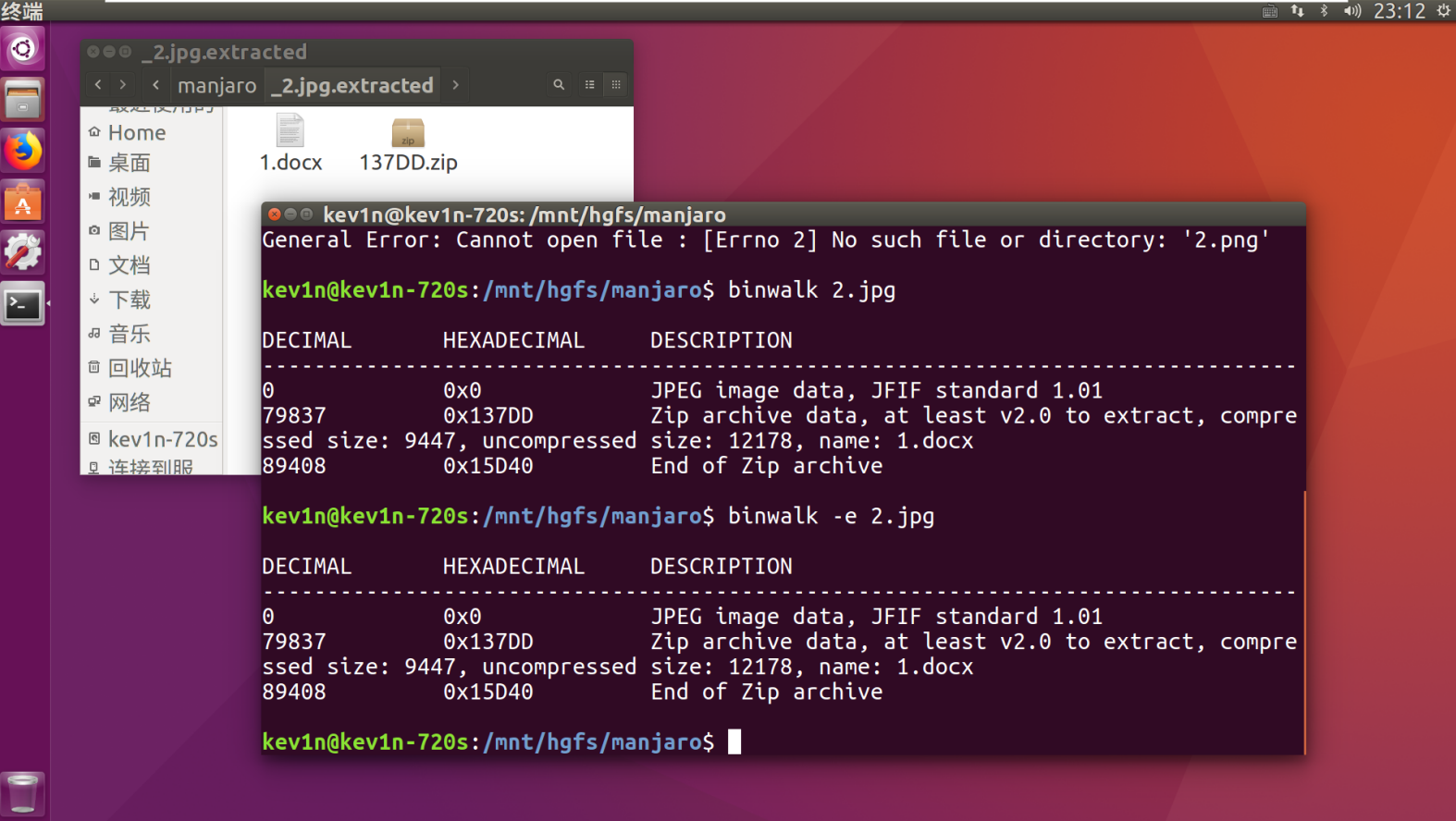1456x821 pixels.
Task: Close the _2.jpg.extracted Files window
Action: pos(93,52)
